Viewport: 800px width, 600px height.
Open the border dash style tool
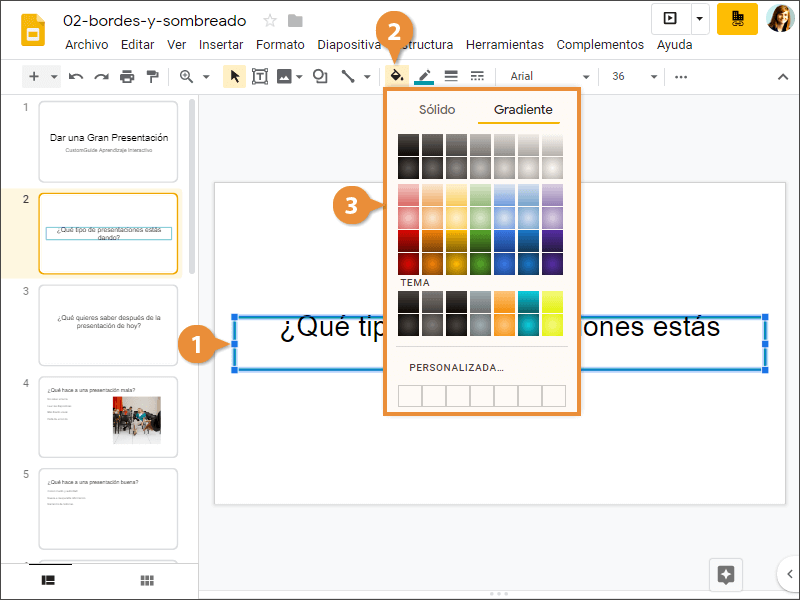[477, 77]
